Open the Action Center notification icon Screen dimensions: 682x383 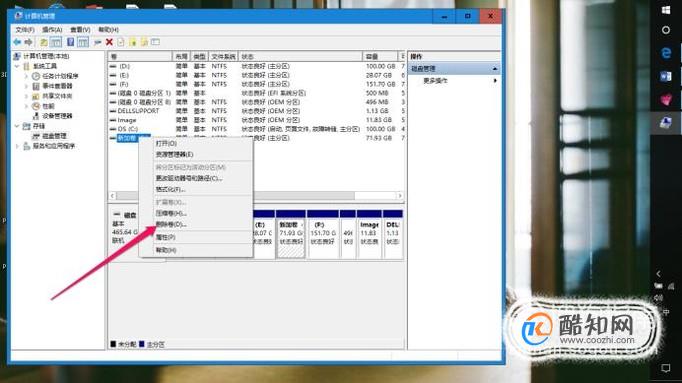665,368
